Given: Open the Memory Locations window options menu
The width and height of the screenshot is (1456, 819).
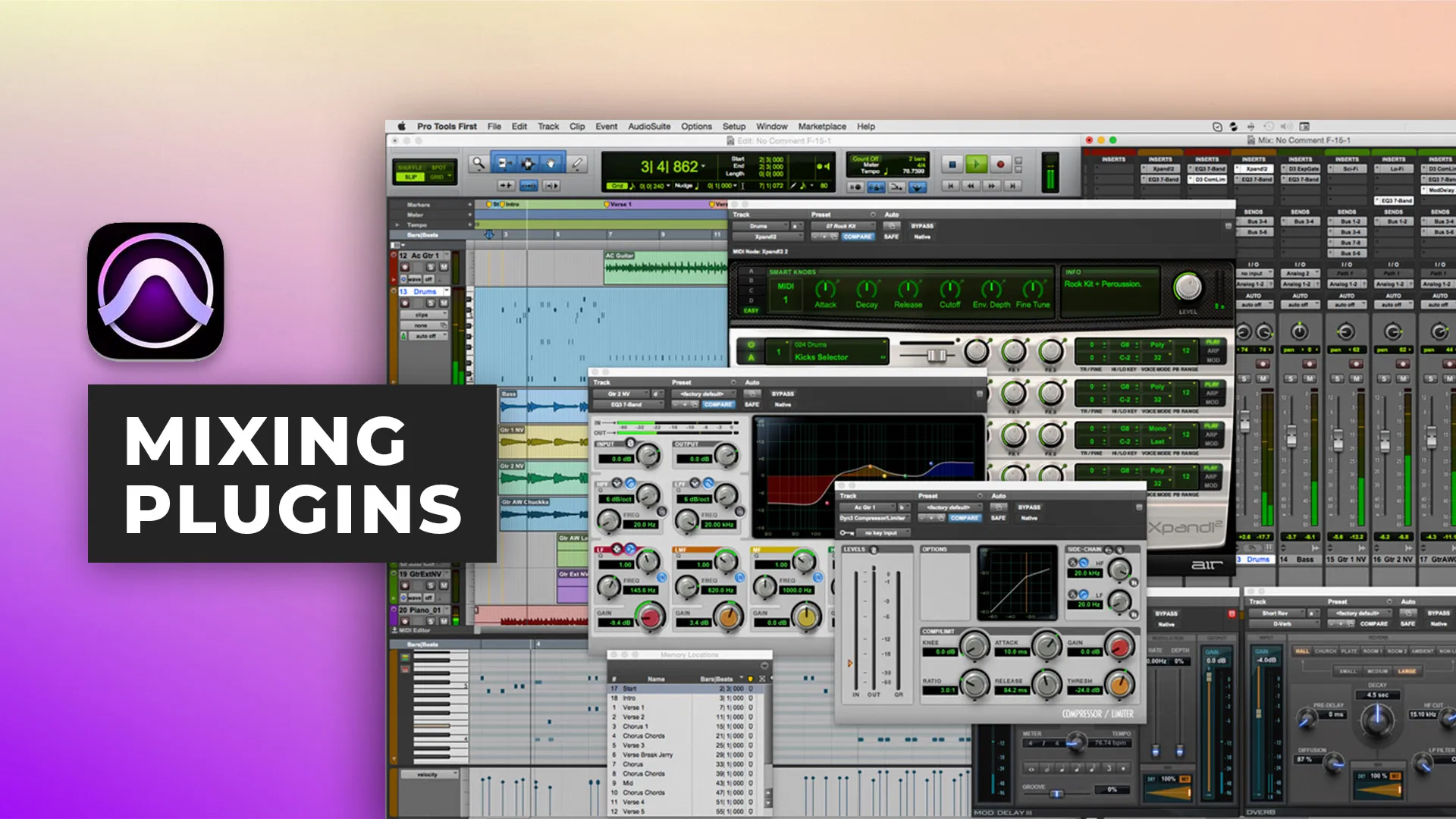Looking at the screenshot, I should pos(764,666).
